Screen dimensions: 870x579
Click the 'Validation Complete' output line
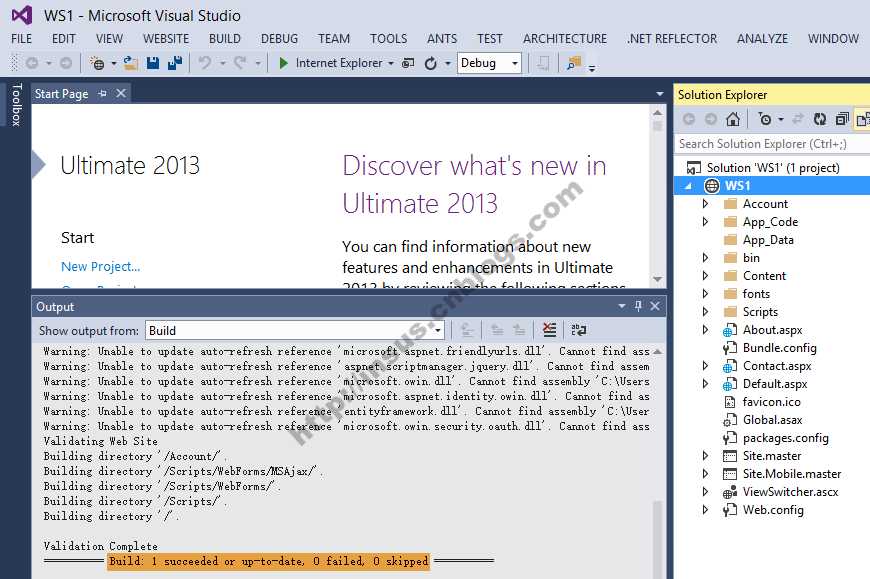100,546
